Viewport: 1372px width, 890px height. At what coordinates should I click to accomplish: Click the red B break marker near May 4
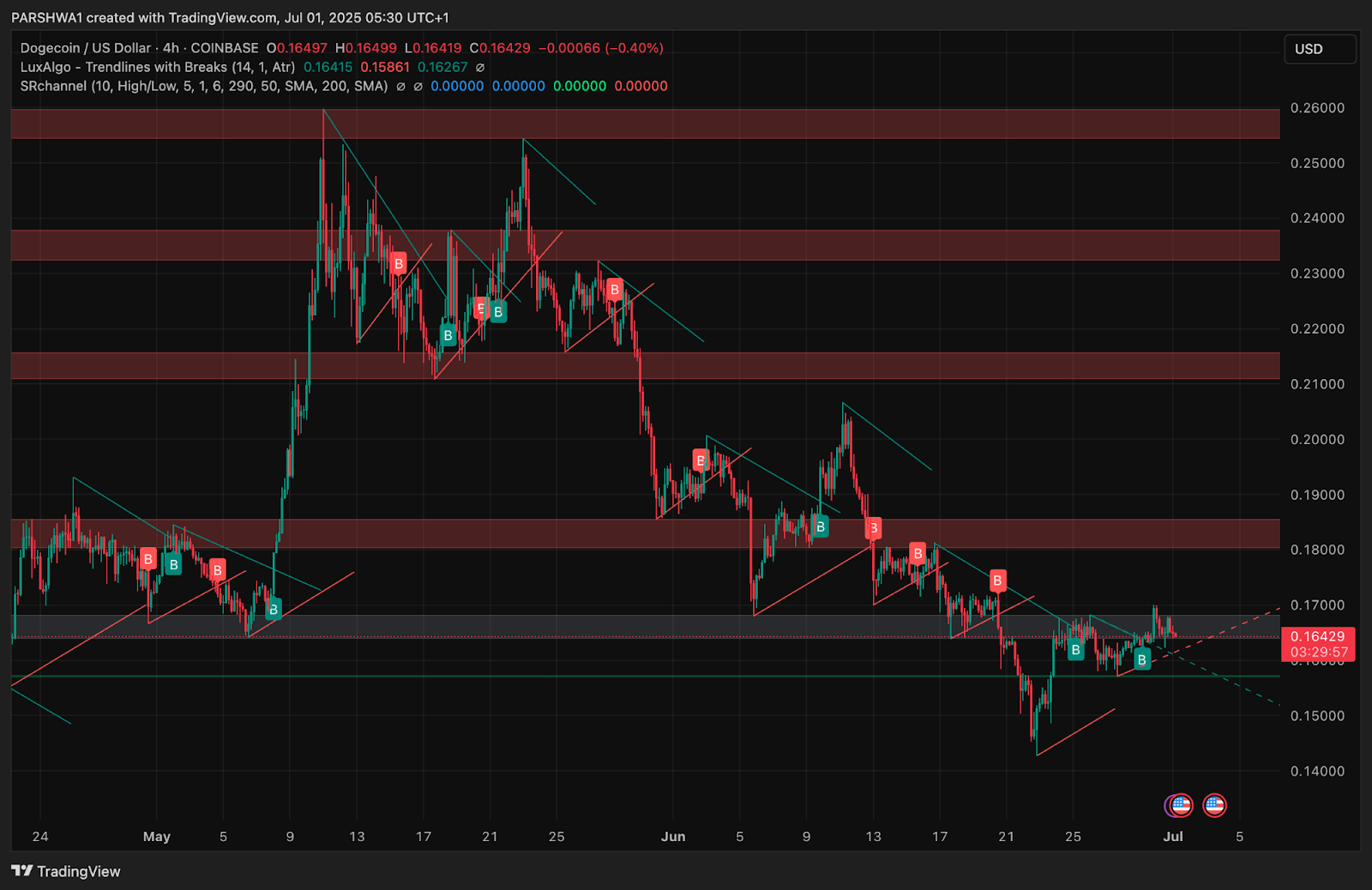click(x=218, y=569)
